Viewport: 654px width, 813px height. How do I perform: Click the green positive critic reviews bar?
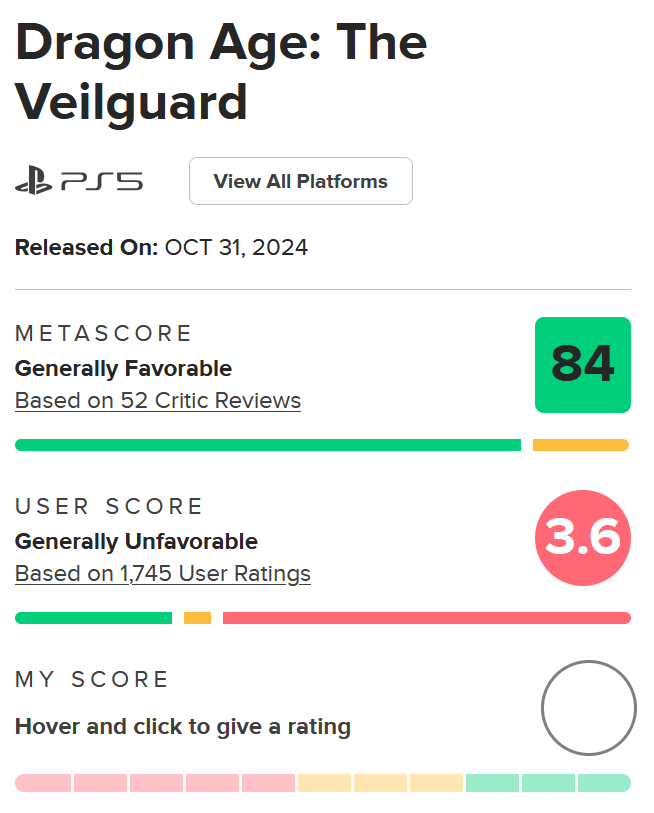(x=268, y=445)
